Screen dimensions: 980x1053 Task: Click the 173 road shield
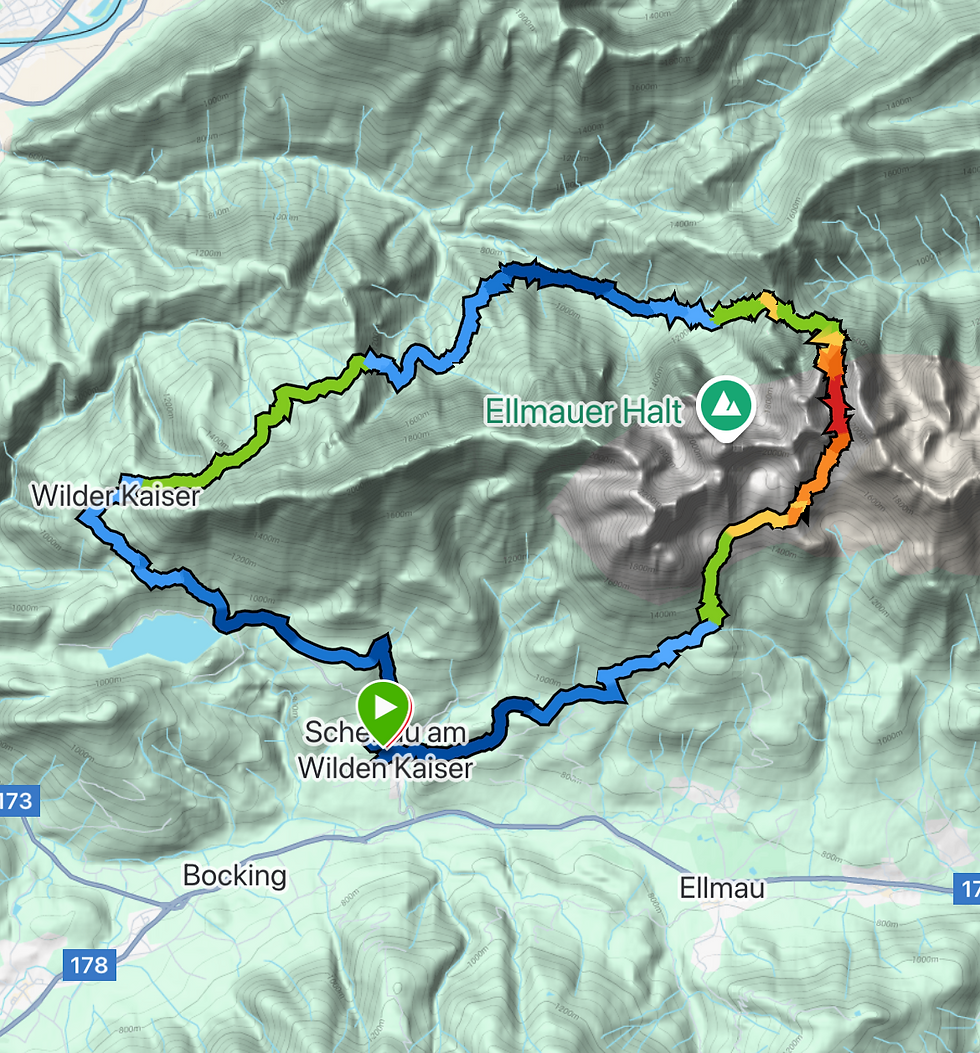(x=17, y=800)
